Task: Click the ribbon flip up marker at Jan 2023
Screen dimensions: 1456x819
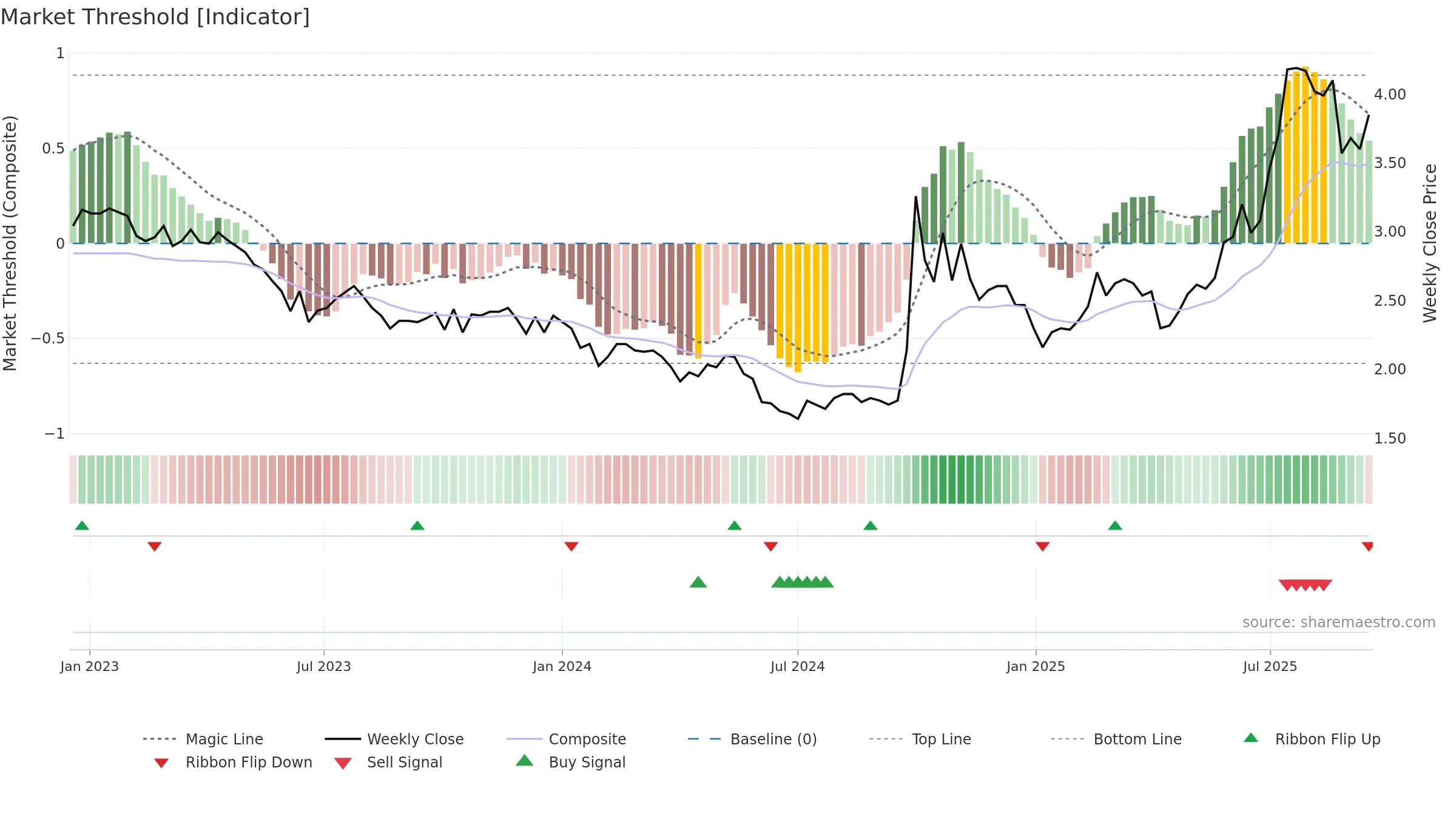Action: coord(82,525)
